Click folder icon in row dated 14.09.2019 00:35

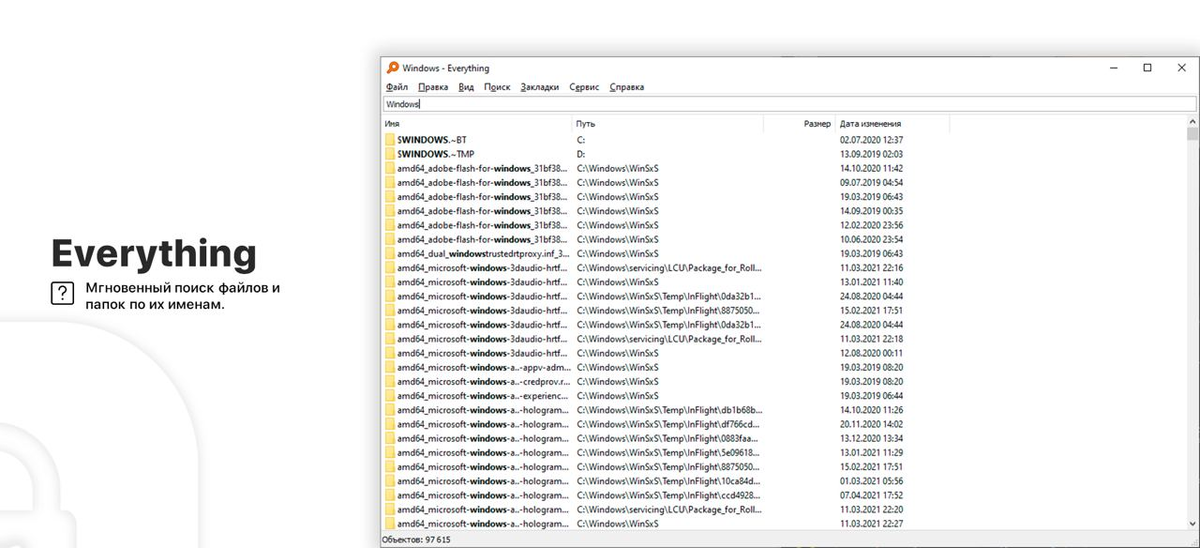390,211
